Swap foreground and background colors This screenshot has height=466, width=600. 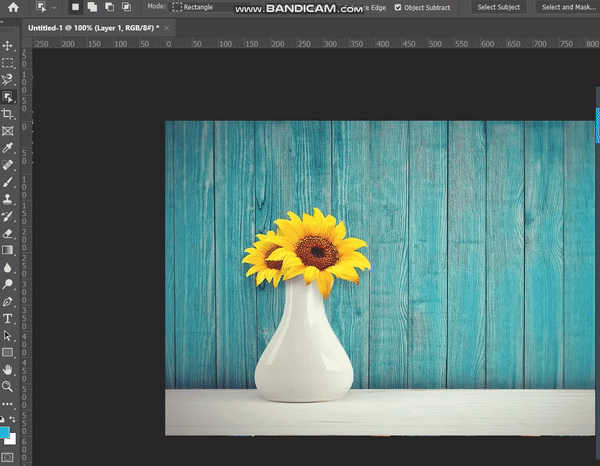[12, 419]
